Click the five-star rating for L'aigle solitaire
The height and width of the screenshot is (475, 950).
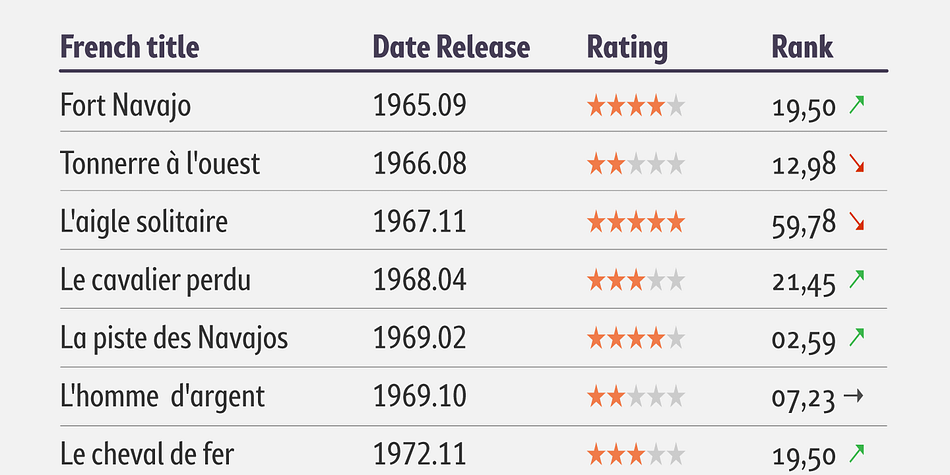pyautogui.click(x=636, y=223)
